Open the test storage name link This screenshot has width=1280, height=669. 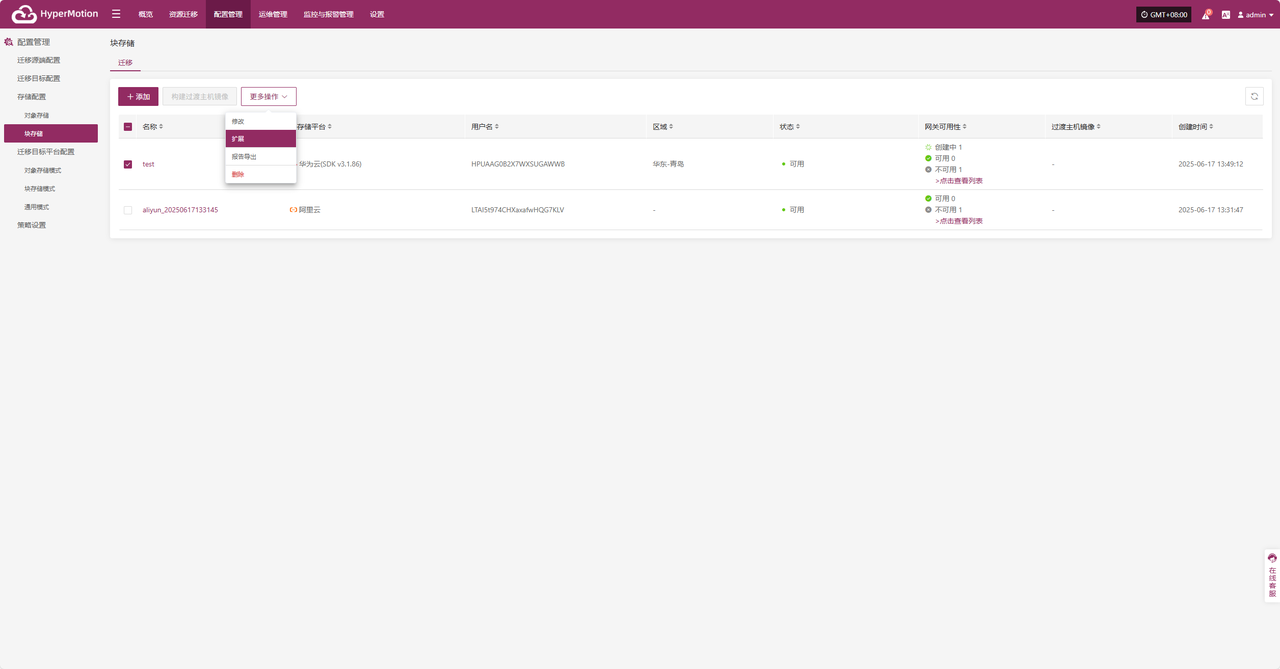coord(148,164)
